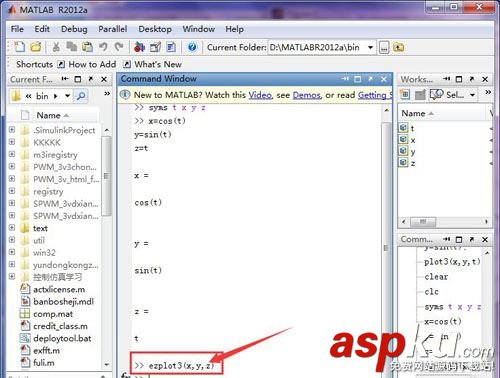
Task: Open the Debug menu
Action: pos(74,29)
